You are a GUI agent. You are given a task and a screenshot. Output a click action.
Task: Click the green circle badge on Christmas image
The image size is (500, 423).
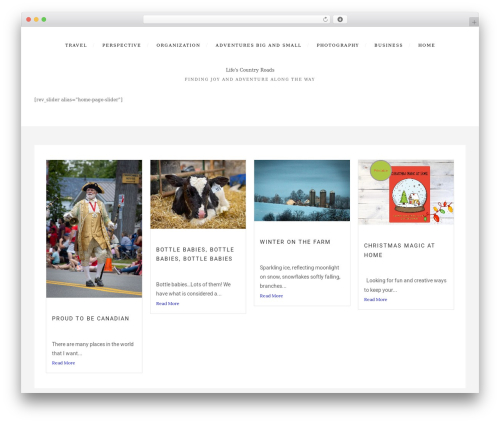(381, 171)
